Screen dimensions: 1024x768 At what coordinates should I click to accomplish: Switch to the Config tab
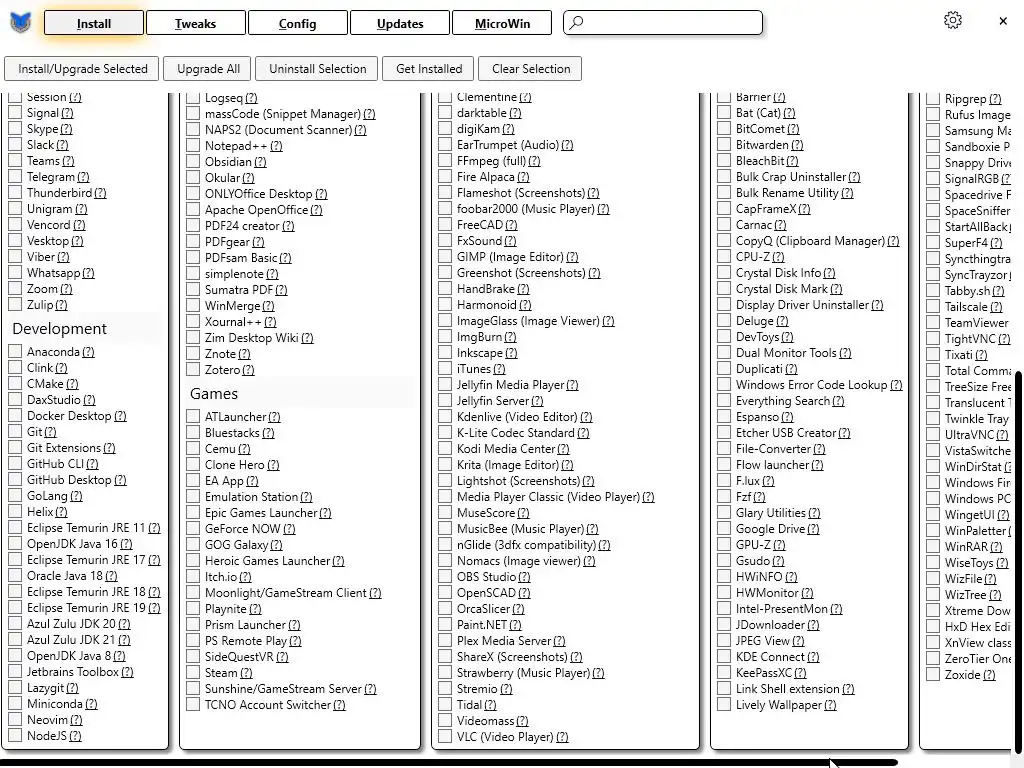point(297,24)
